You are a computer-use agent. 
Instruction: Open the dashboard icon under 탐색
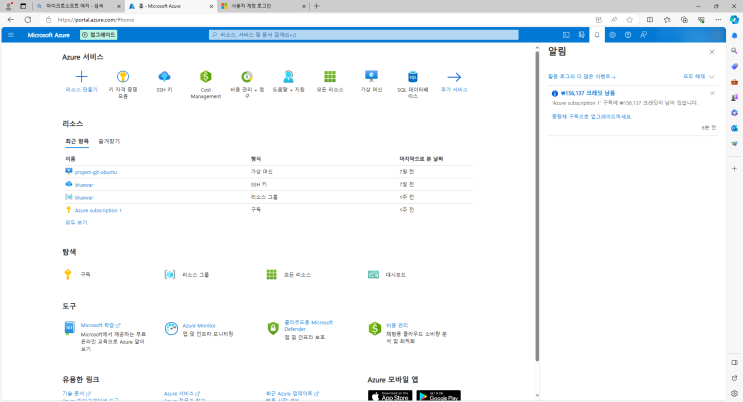point(373,274)
